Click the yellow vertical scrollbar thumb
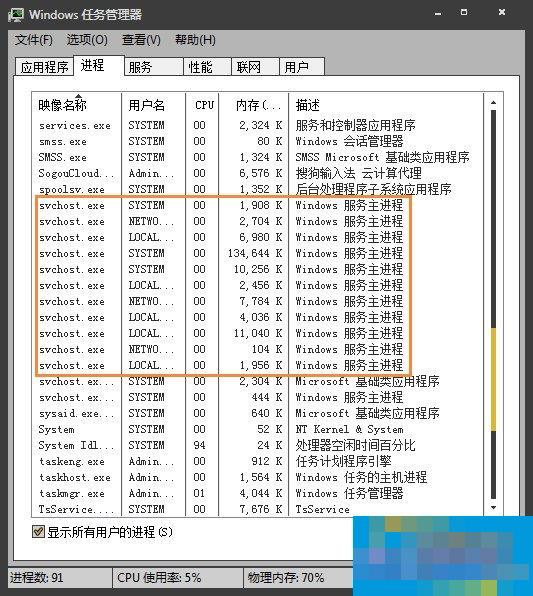This screenshot has width=533, height=596. click(x=493, y=379)
